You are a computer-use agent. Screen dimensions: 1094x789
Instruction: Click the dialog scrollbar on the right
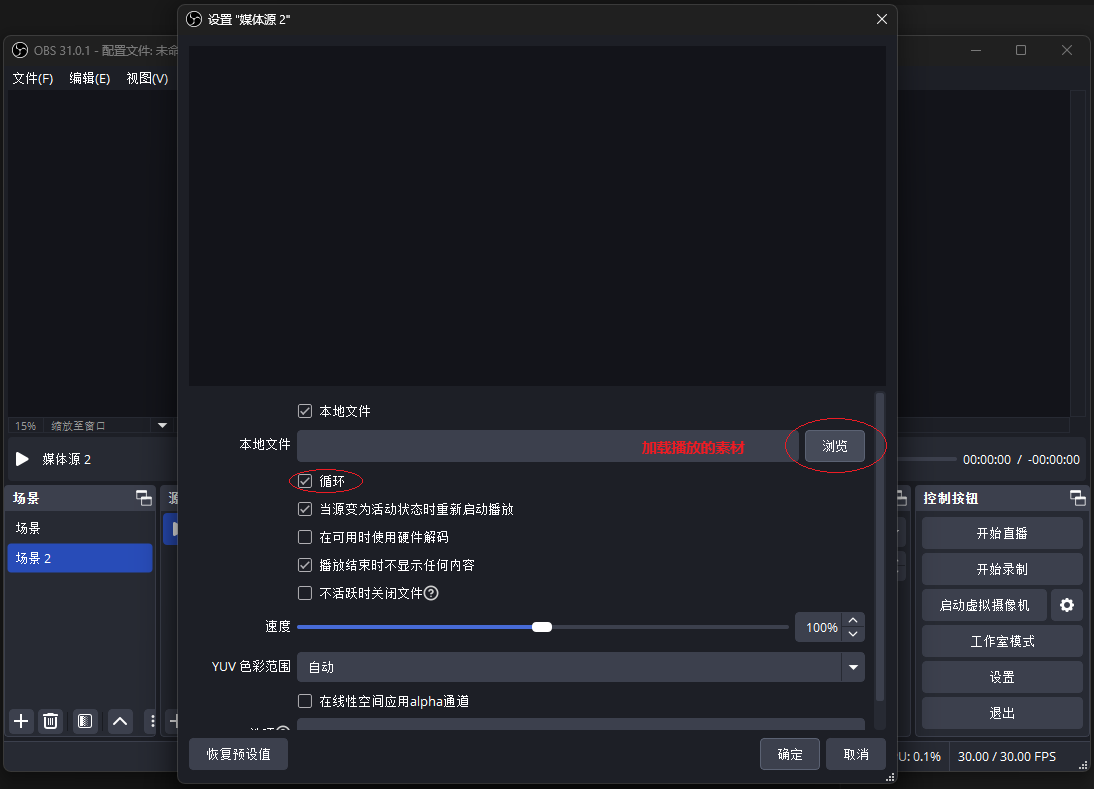click(879, 550)
